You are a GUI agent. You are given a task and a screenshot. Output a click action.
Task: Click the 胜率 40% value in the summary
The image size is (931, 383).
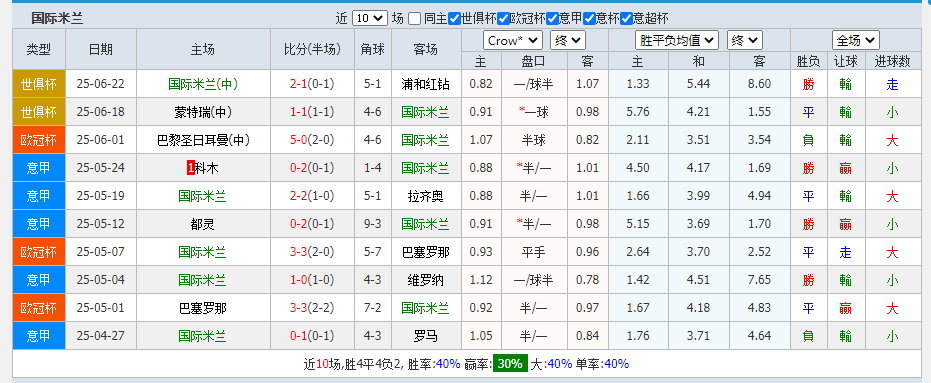point(448,363)
